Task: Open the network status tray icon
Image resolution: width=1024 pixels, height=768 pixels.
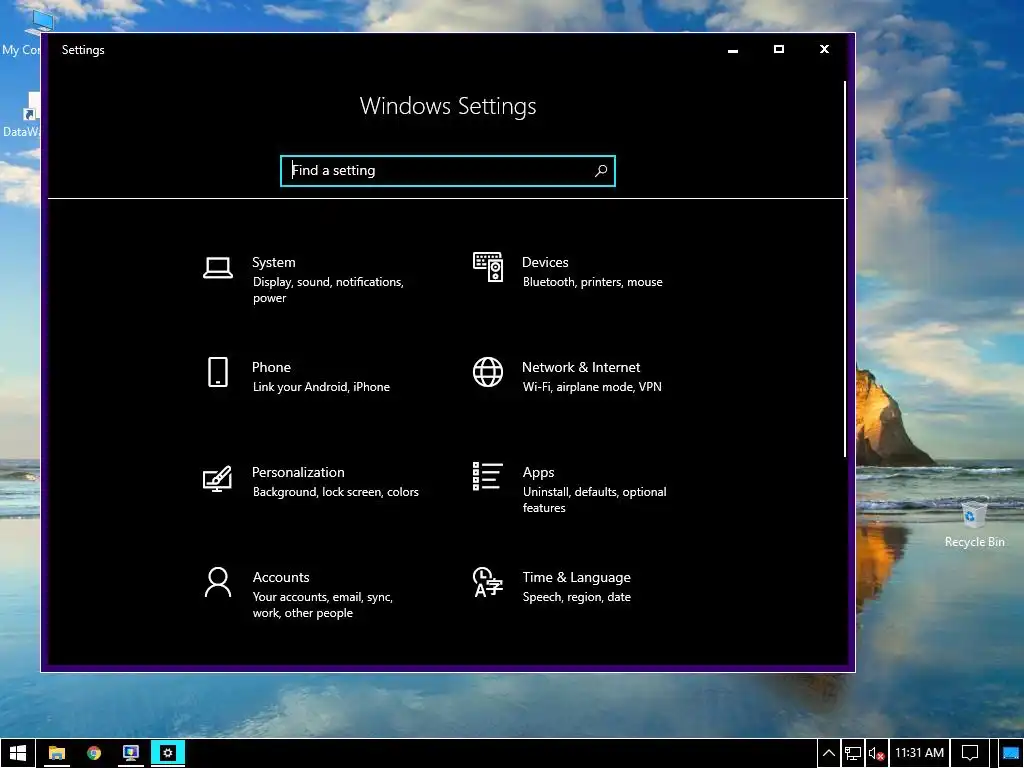Action: pos(852,753)
